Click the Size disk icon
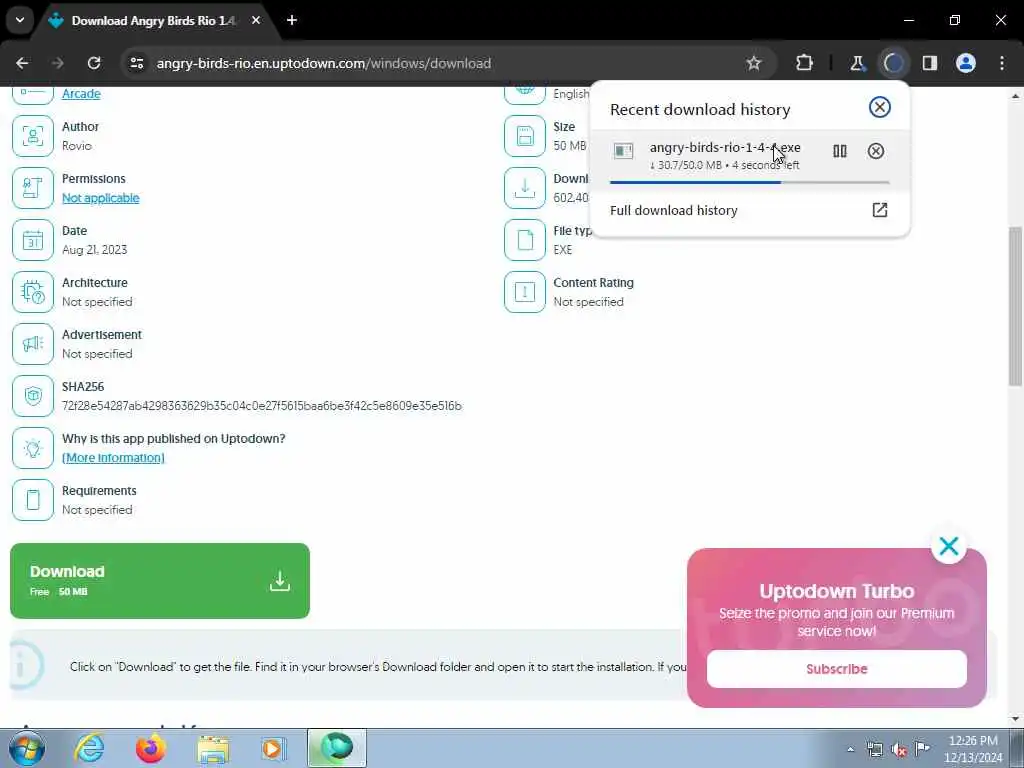Image resolution: width=1024 pixels, height=768 pixels. click(524, 136)
